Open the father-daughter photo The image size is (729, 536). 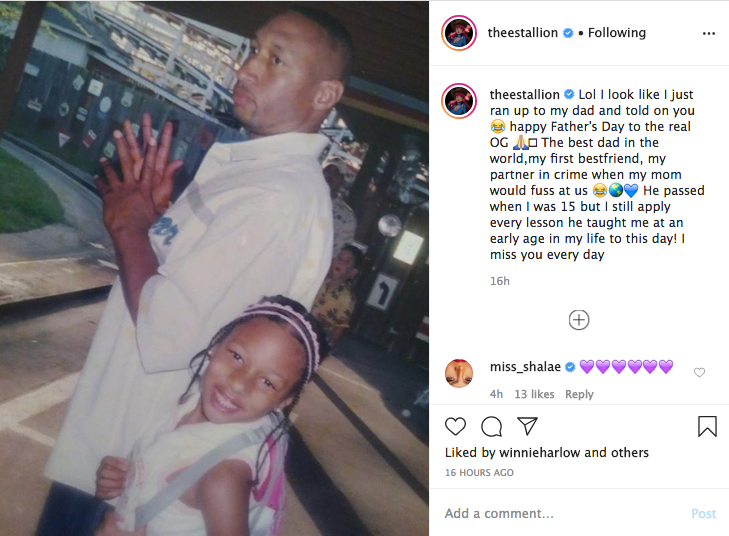point(214,268)
